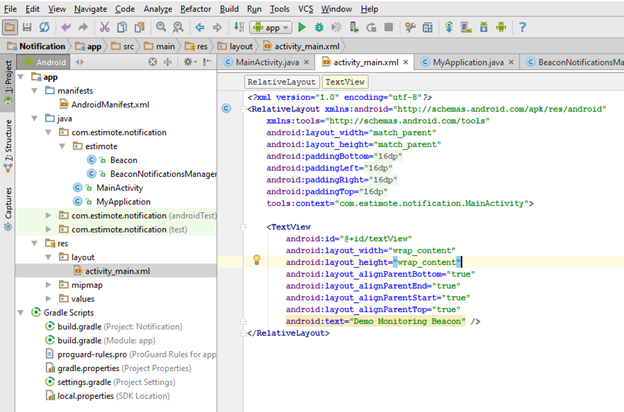Viewport: 624px width, 412px height.
Task: Click the TextView breadcrumb button
Action: point(345,82)
